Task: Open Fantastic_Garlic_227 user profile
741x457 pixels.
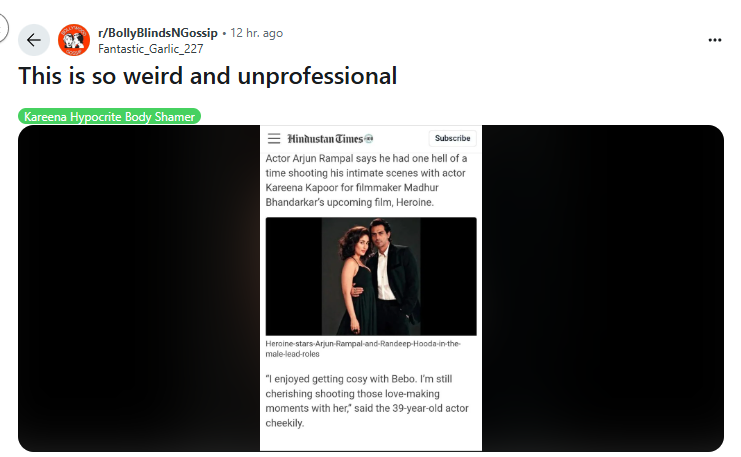Action: 151,49
